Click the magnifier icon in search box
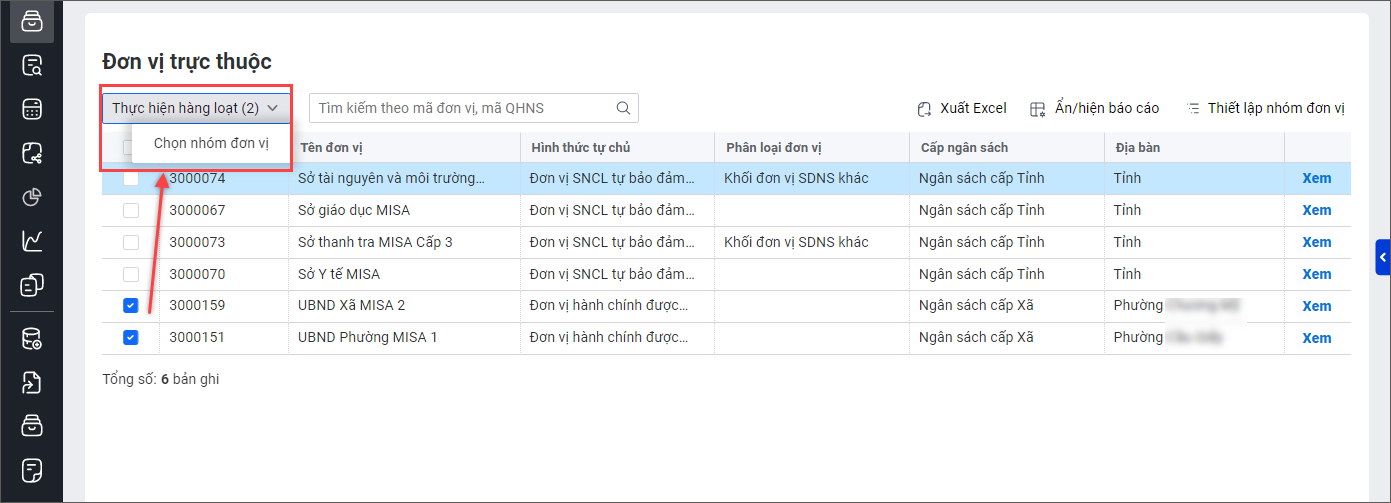Viewport: 1391px width, 503px height. (x=623, y=108)
